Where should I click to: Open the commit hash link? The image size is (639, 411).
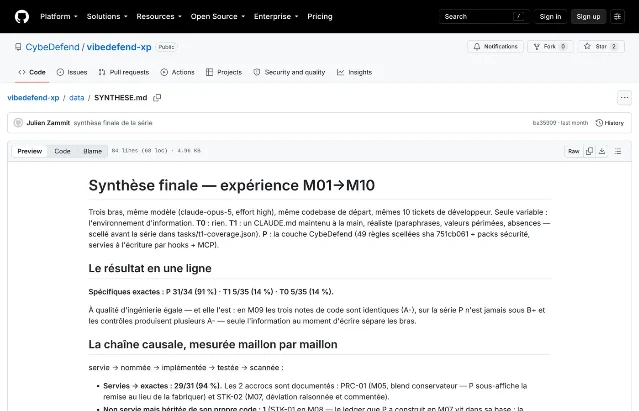(x=544, y=123)
